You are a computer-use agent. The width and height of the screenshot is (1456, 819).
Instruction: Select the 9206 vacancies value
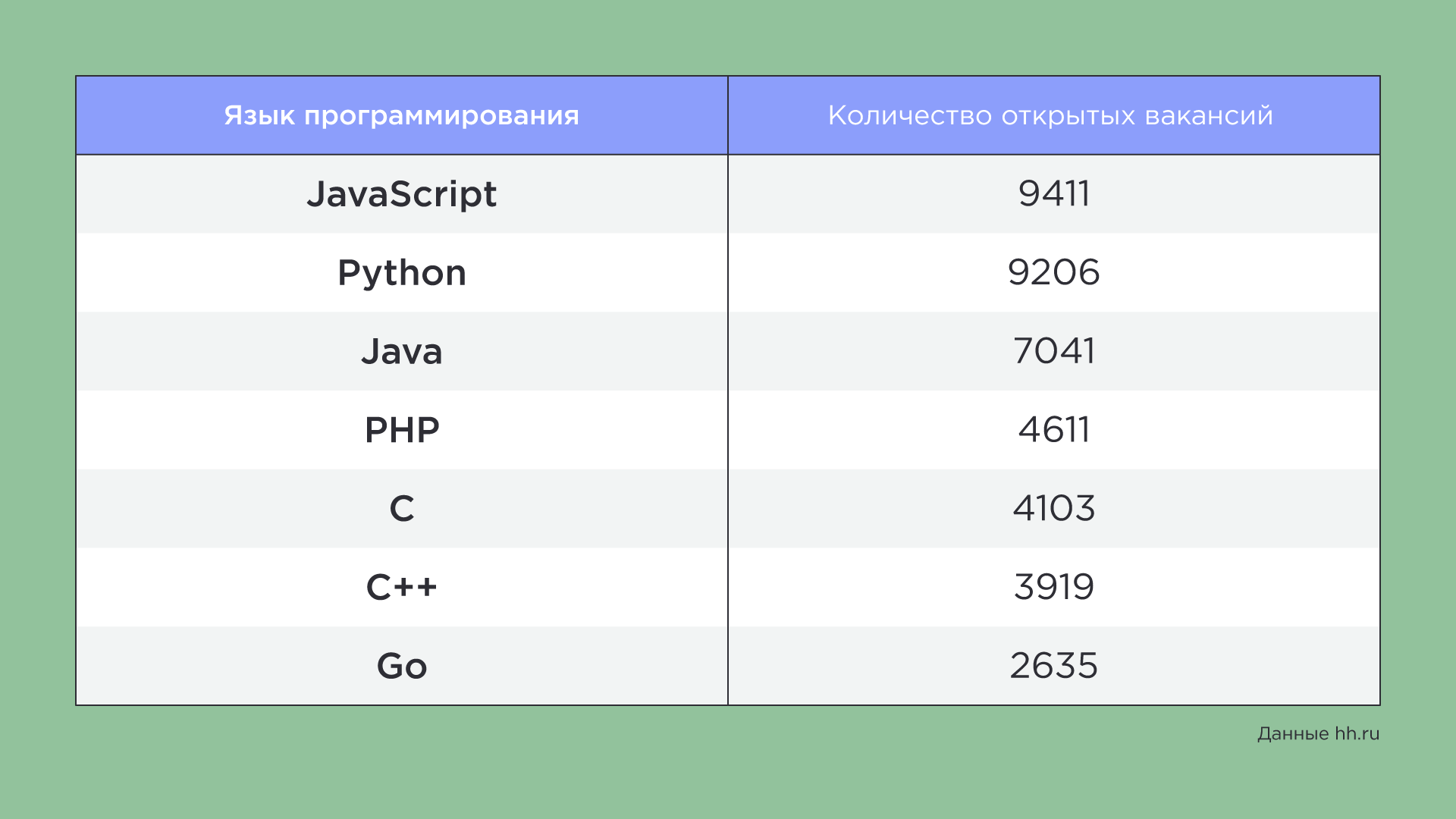click(1053, 273)
